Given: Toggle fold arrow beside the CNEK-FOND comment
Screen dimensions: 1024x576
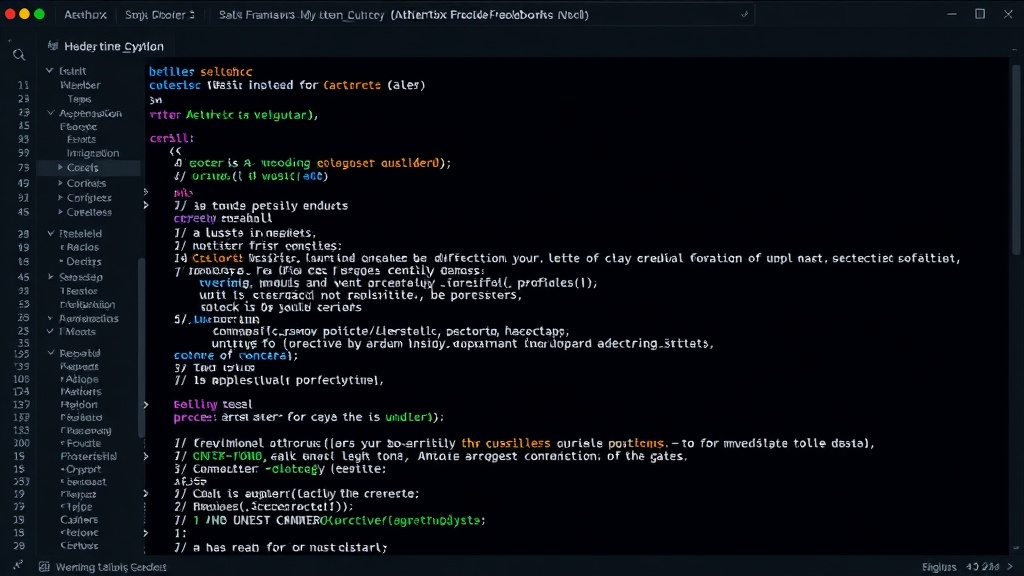Looking at the screenshot, I should click(x=146, y=456).
